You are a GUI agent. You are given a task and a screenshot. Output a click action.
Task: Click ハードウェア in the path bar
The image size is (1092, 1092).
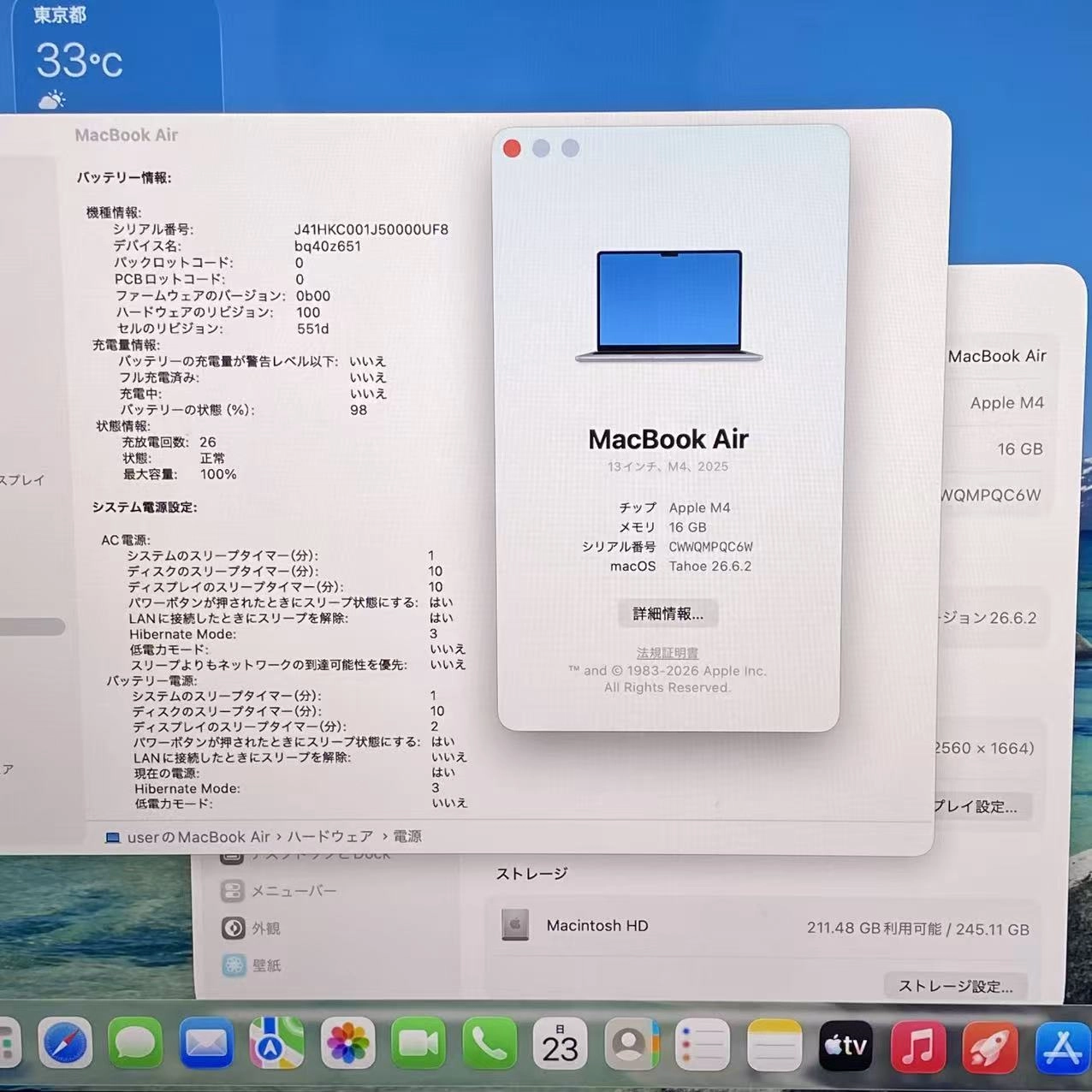tap(330, 836)
